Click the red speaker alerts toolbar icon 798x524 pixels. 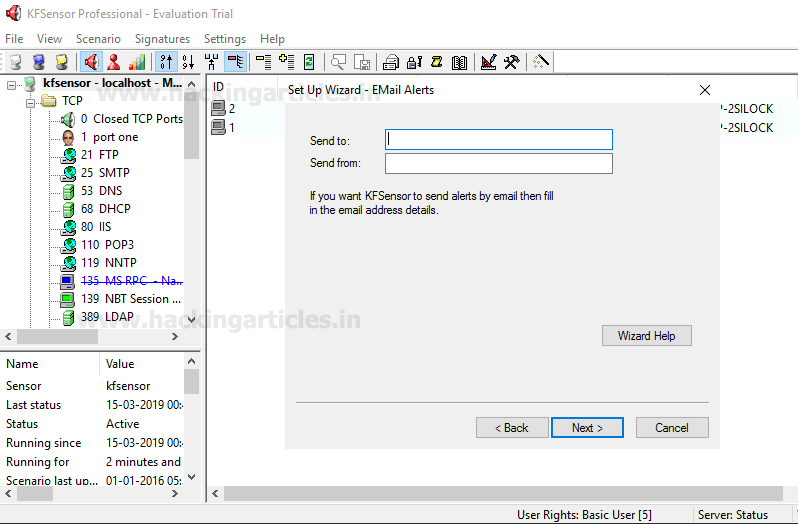(x=91, y=62)
